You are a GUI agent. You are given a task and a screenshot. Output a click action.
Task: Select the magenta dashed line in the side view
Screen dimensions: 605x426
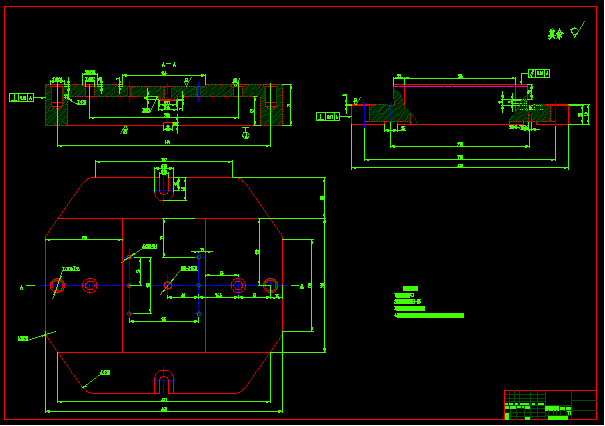(x=460, y=86)
